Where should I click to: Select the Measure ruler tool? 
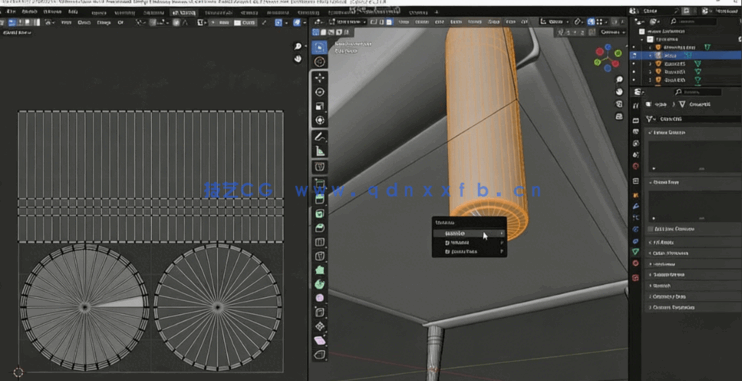319,151
